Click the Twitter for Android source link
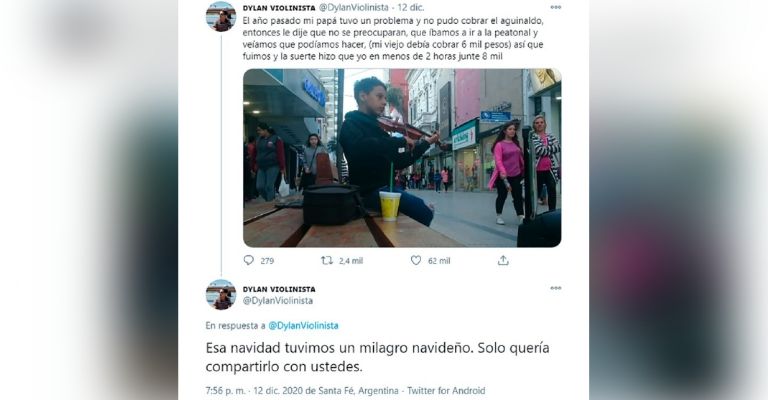 point(446,391)
